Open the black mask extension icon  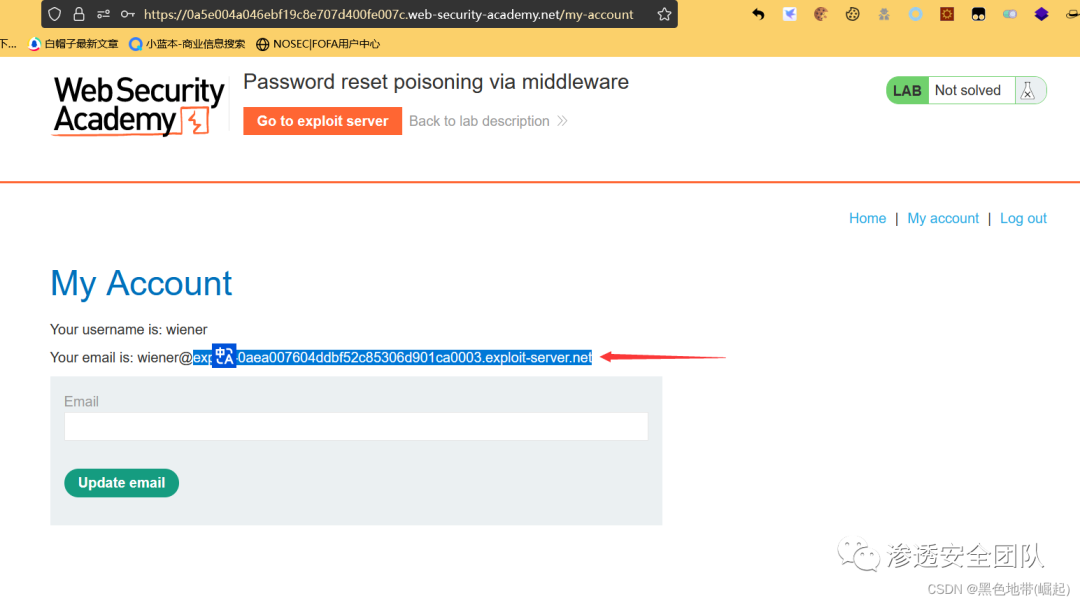(x=978, y=14)
